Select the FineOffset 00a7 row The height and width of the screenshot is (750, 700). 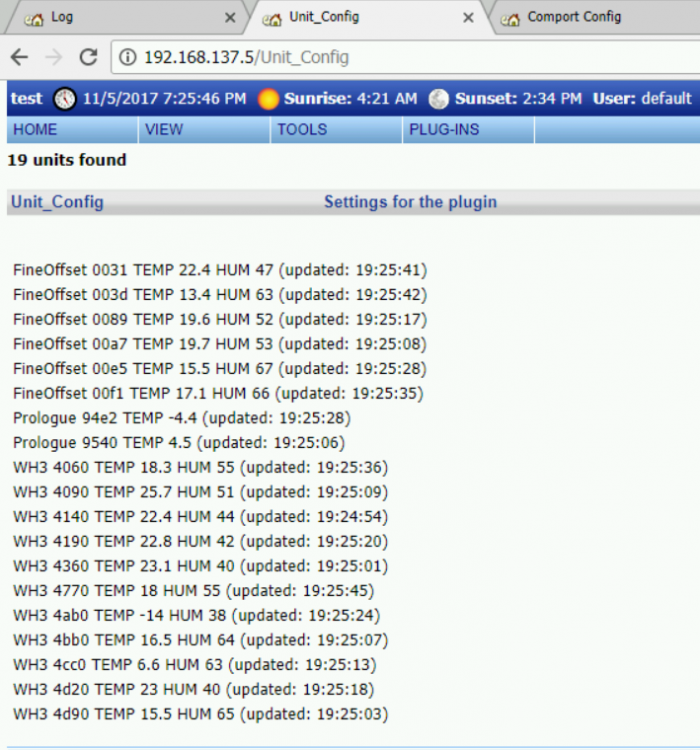220,344
